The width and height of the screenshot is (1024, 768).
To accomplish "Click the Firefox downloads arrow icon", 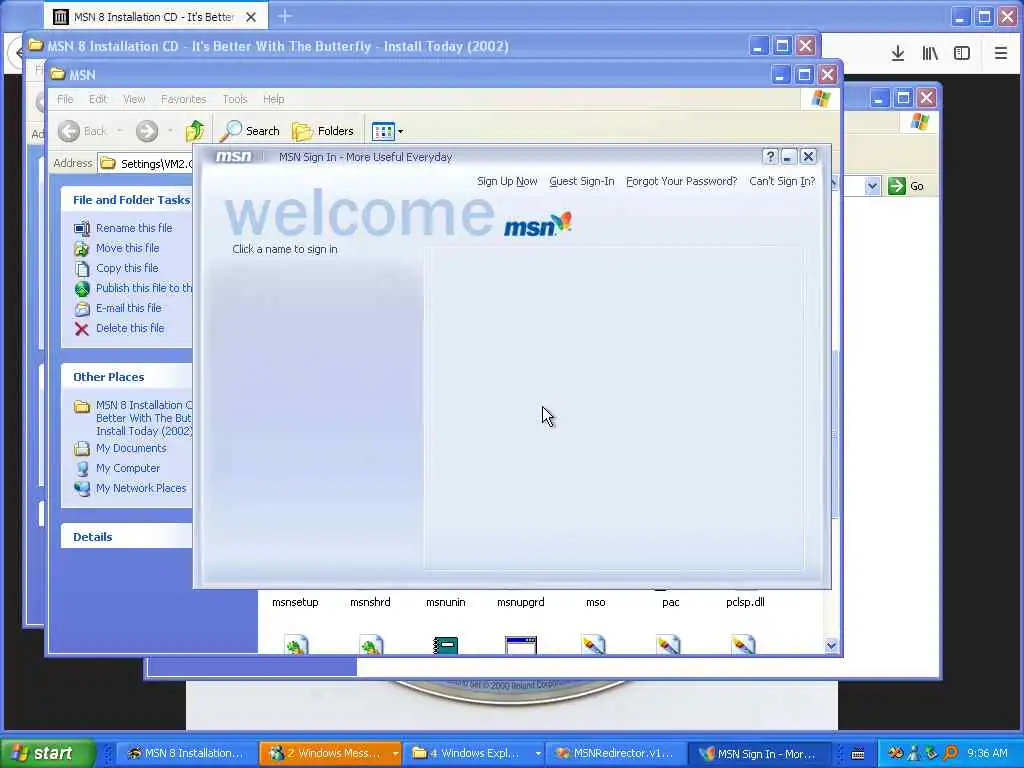I will [898, 54].
